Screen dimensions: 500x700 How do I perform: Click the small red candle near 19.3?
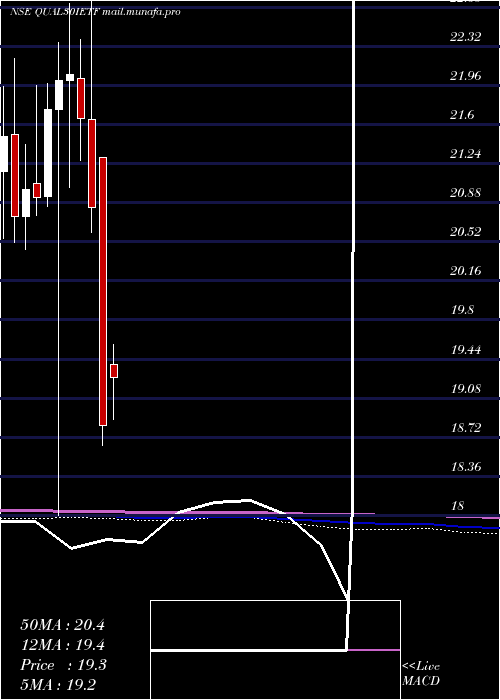pyautogui.click(x=114, y=371)
